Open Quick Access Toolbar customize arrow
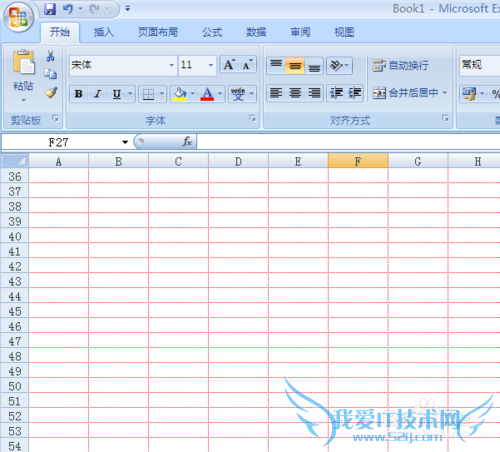The image size is (500, 452). click(x=128, y=9)
